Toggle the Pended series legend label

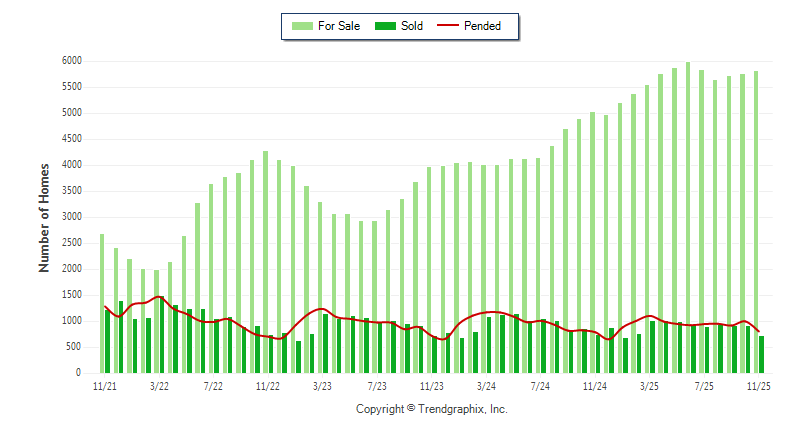pyautogui.click(x=483, y=26)
